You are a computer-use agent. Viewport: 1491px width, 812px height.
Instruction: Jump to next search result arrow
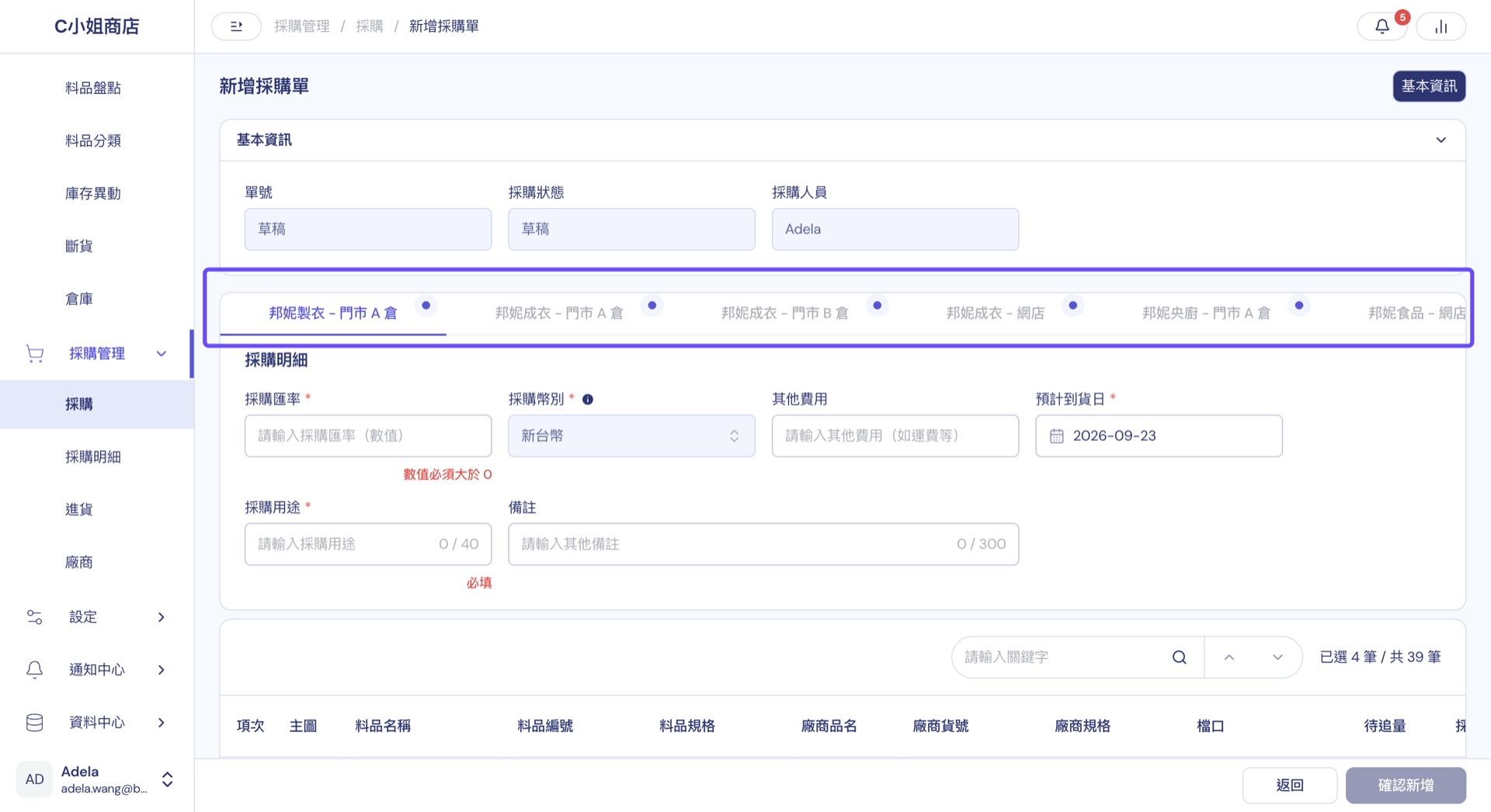pos(1277,658)
